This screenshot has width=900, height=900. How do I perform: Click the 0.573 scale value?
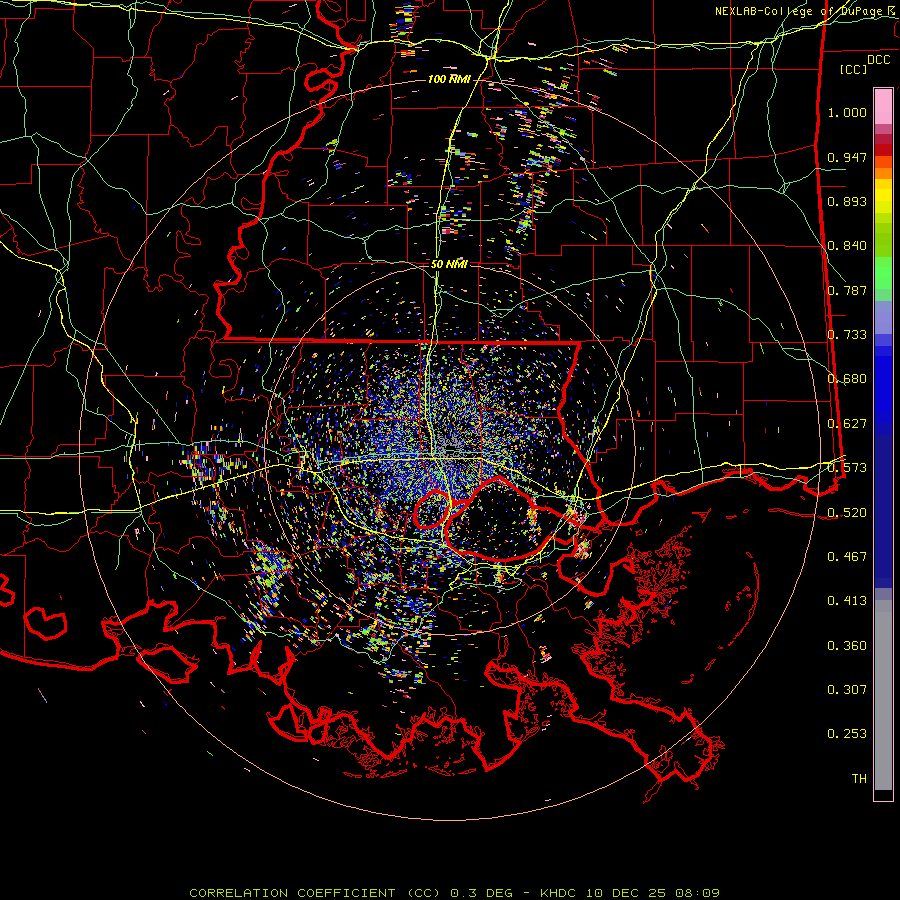click(x=847, y=468)
